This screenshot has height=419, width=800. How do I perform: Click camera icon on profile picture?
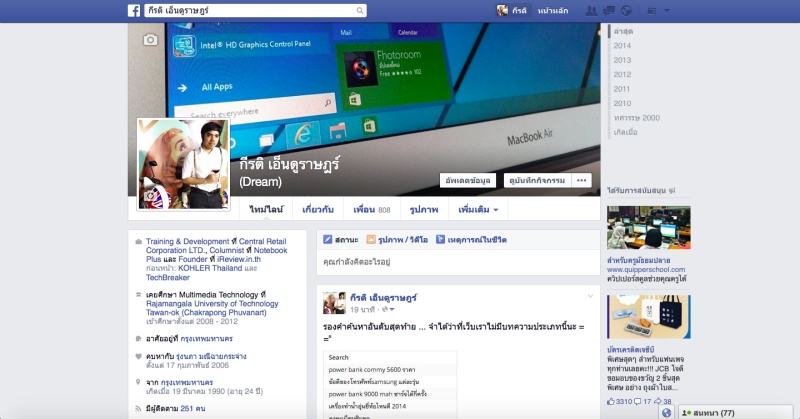150,196
